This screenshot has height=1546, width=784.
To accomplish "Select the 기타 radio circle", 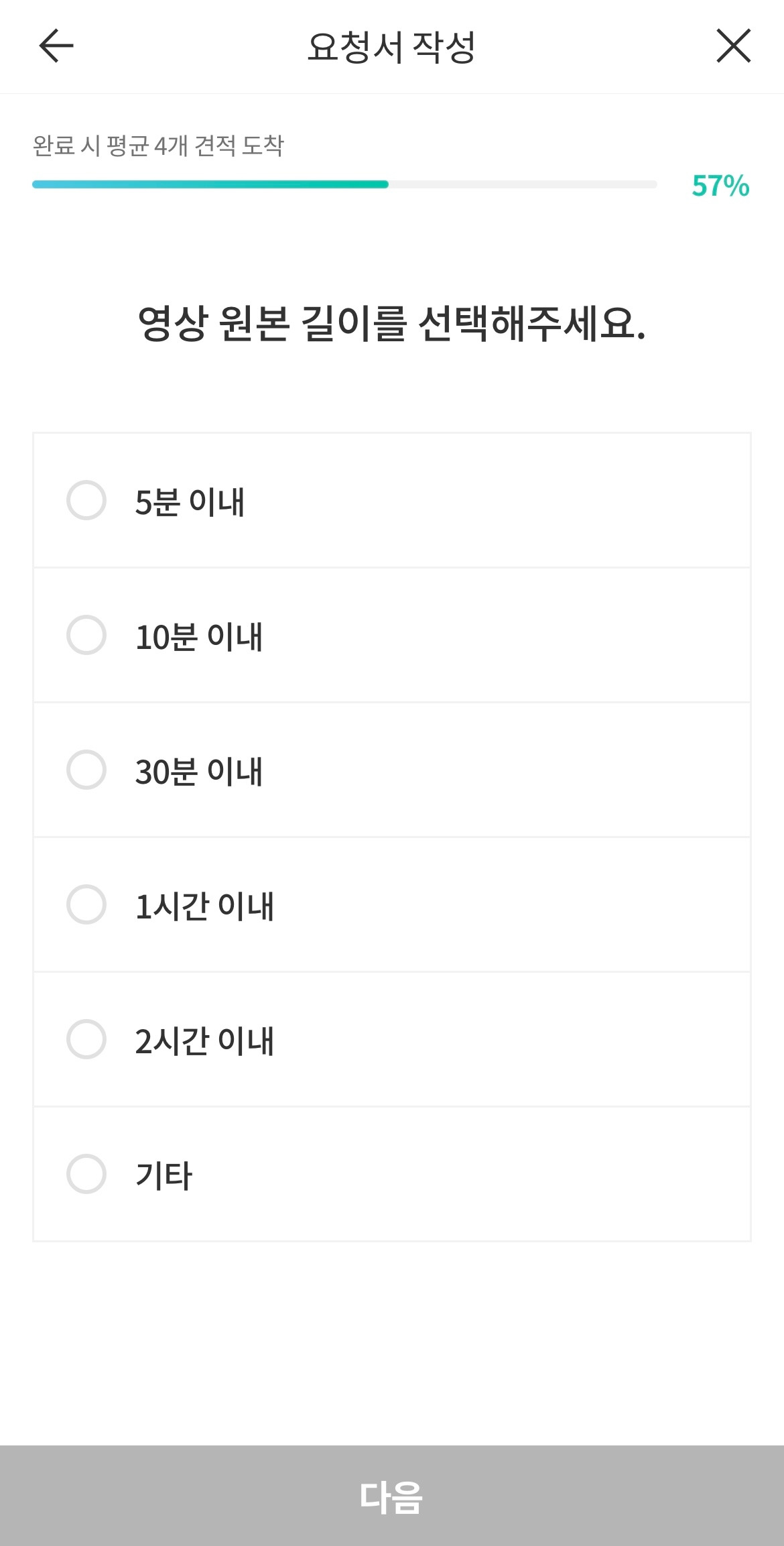I will 86,1174.
